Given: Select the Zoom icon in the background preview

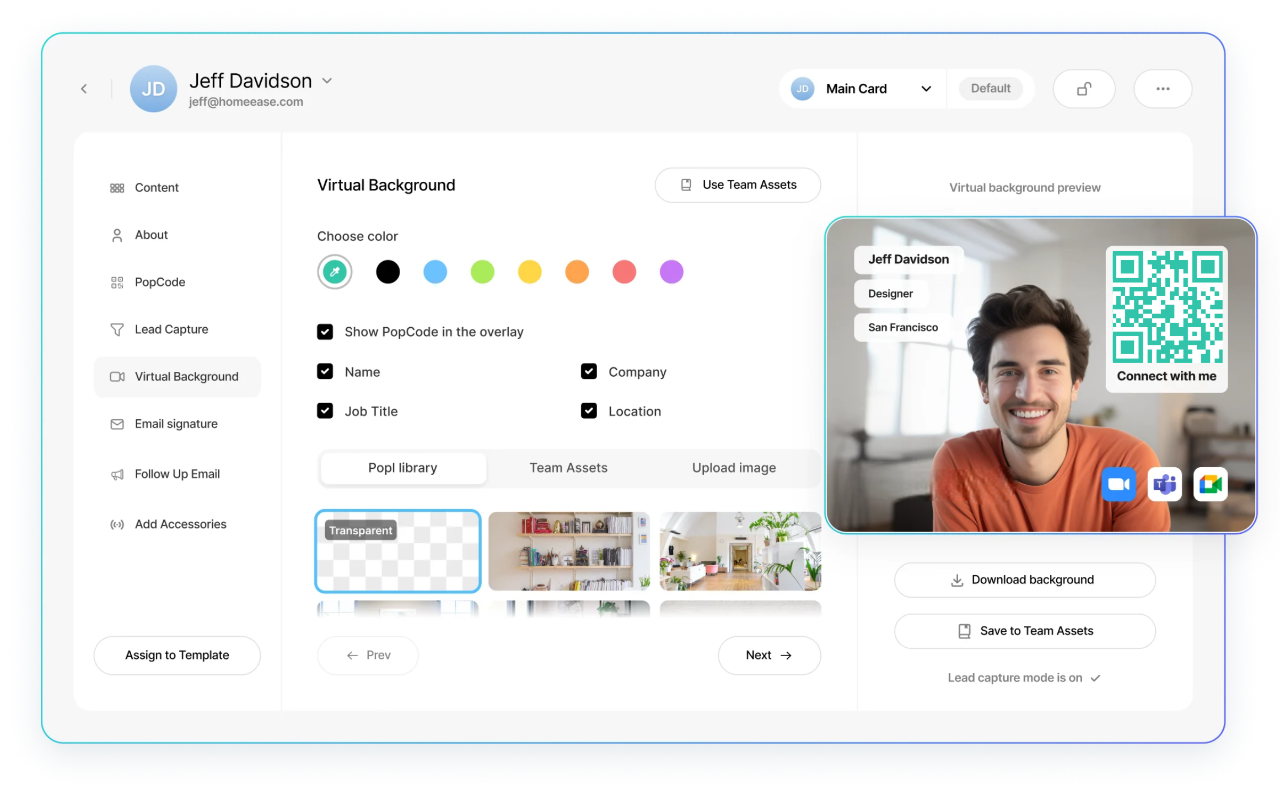Looking at the screenshot, I should (1119, 484).
